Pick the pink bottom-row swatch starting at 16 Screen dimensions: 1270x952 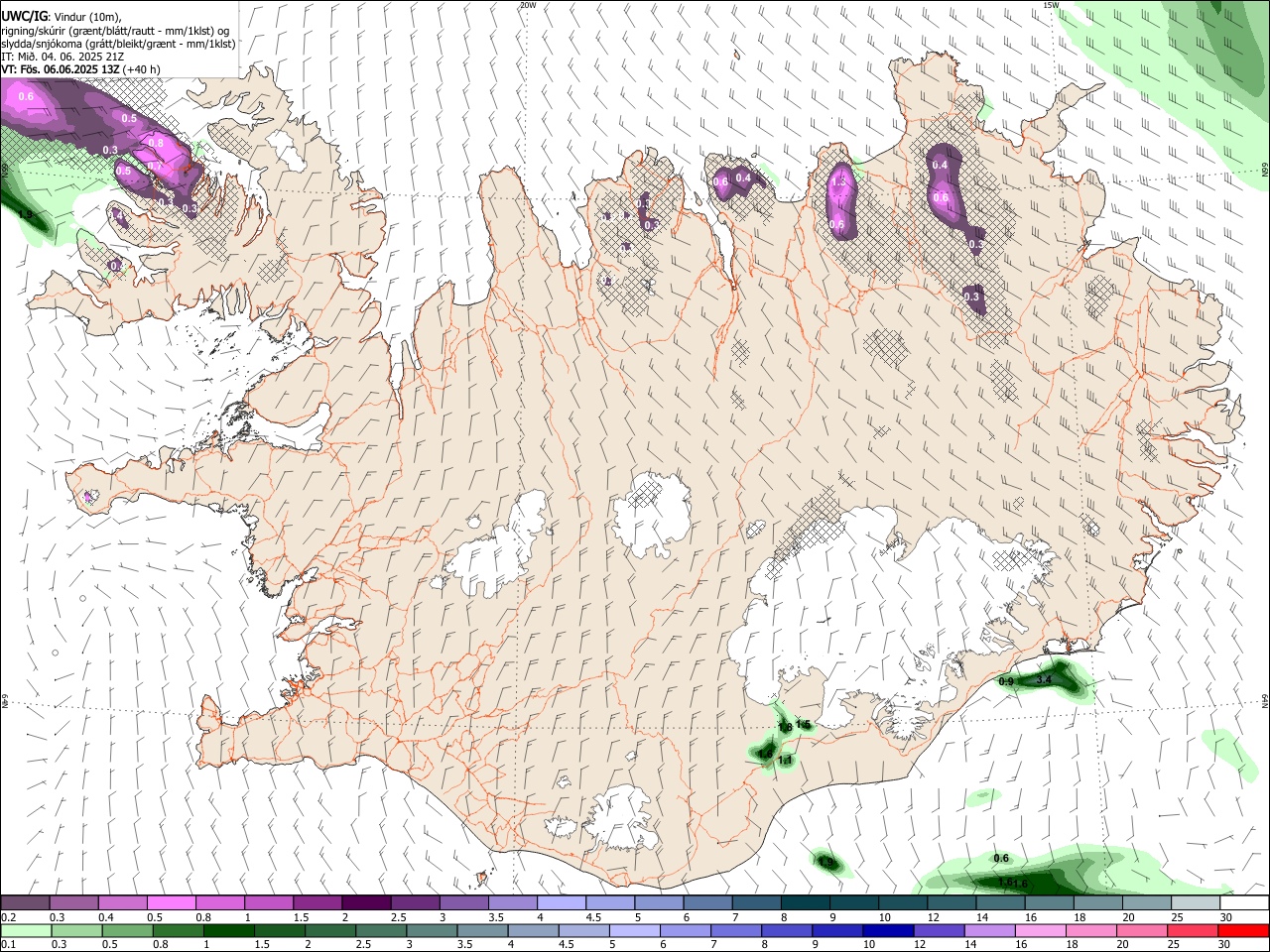click(x=1040, y=930)
